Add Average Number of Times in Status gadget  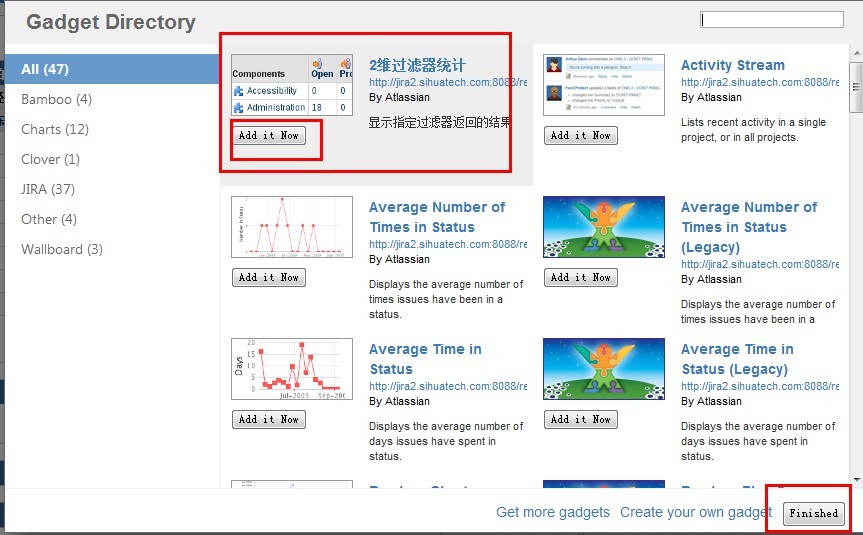pyautogui.click(x=269, y=277)
